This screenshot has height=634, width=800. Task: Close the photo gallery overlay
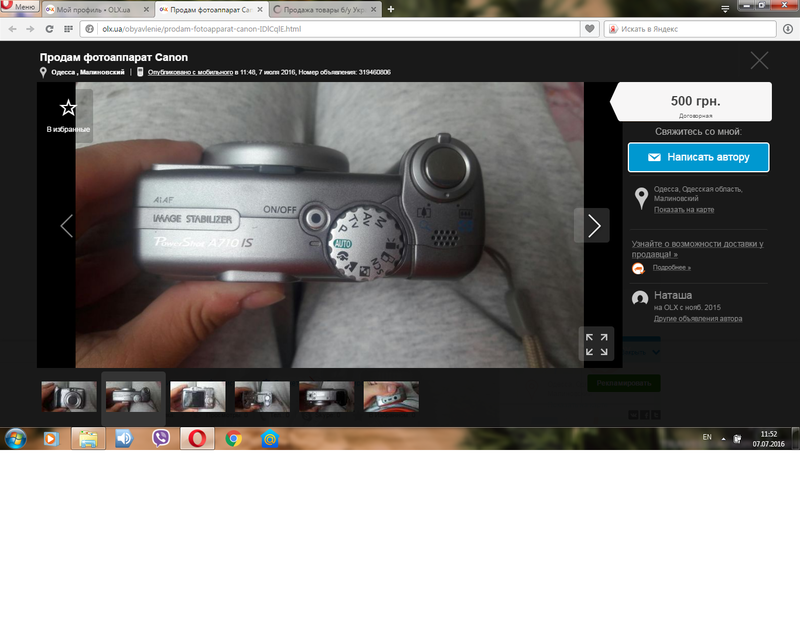tap(759, 61)
